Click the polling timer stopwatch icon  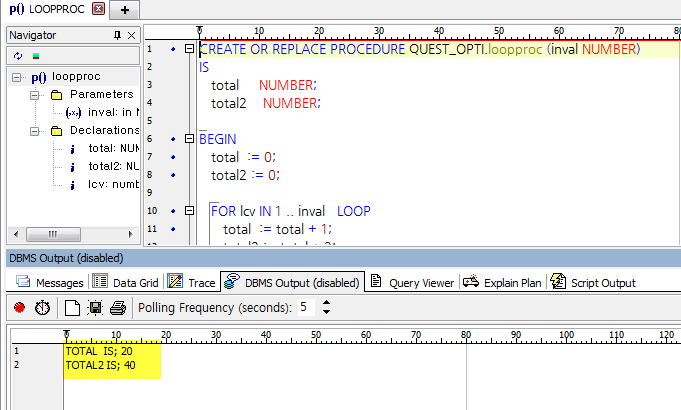point(42,307)
